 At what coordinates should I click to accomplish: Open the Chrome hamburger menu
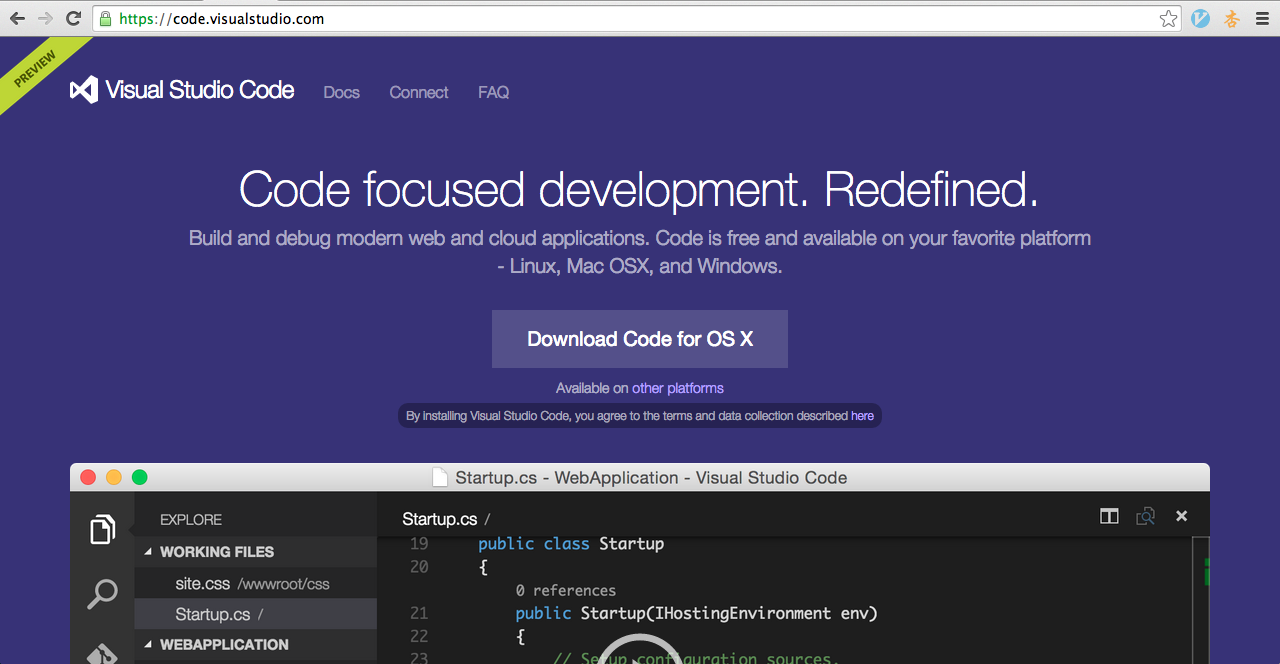(1262, 18)
